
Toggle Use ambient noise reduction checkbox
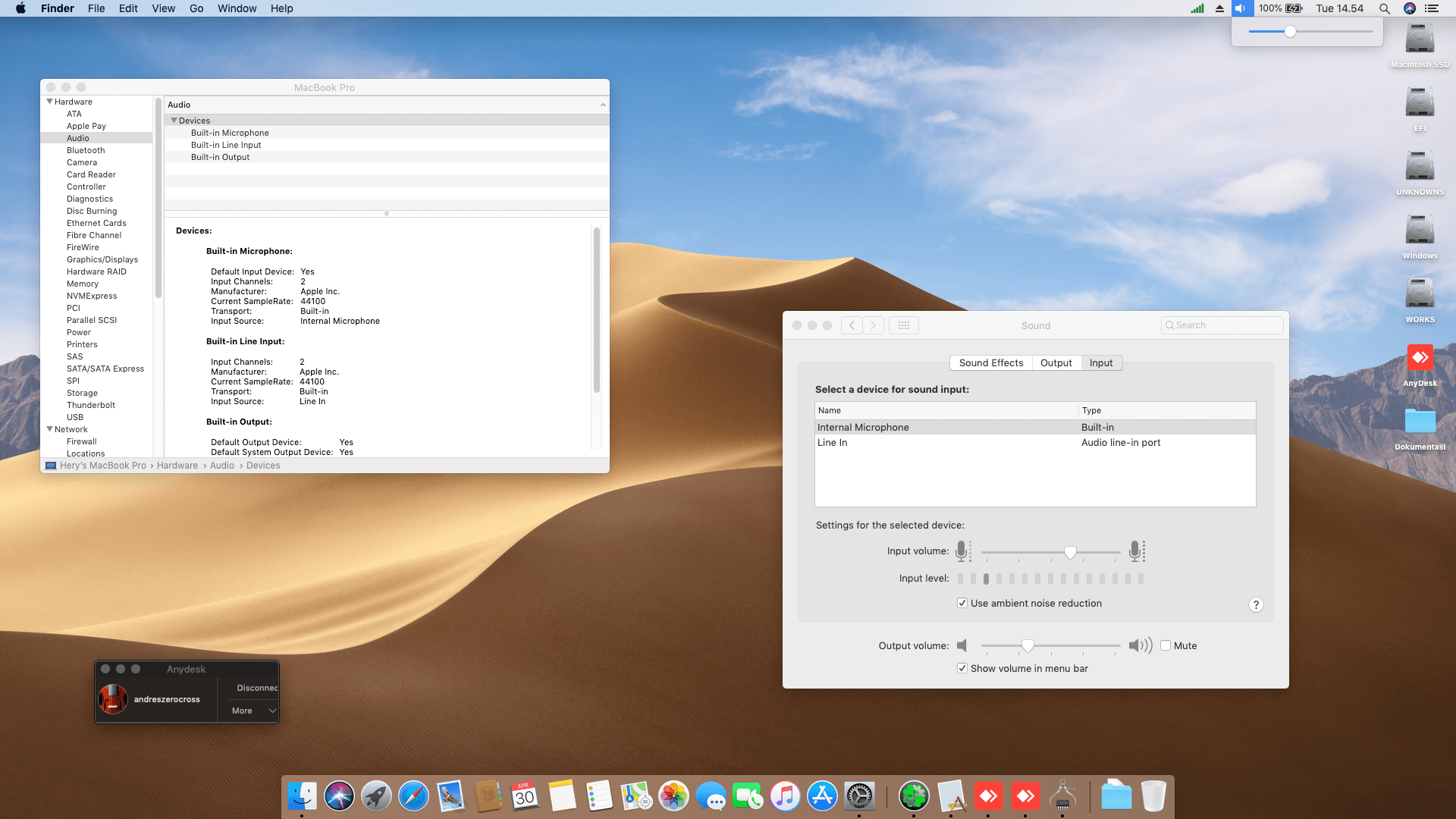point(962,603)
